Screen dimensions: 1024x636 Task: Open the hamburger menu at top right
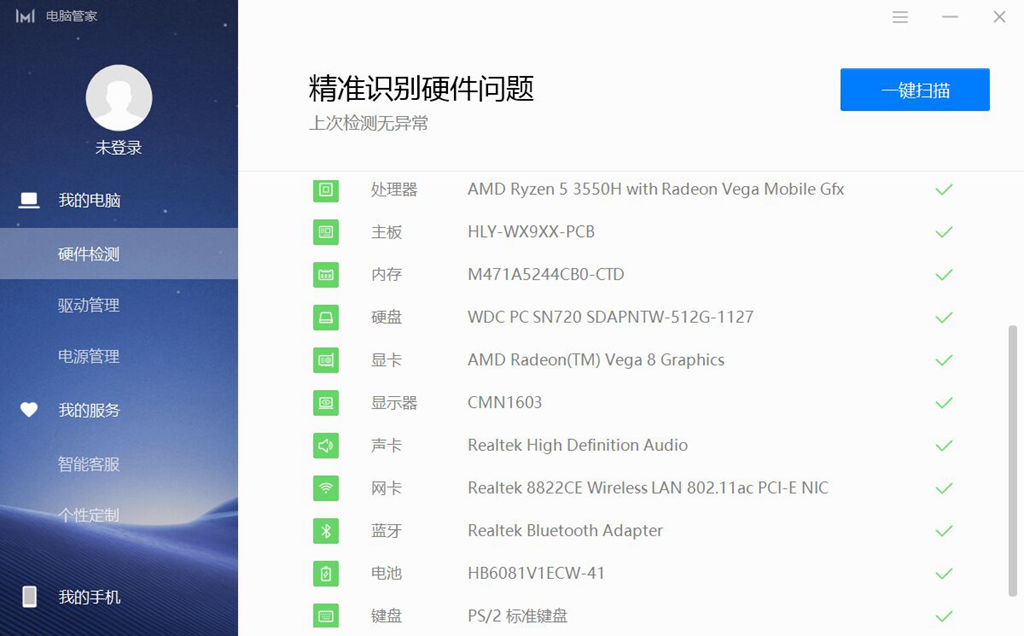tap(899, 16)
